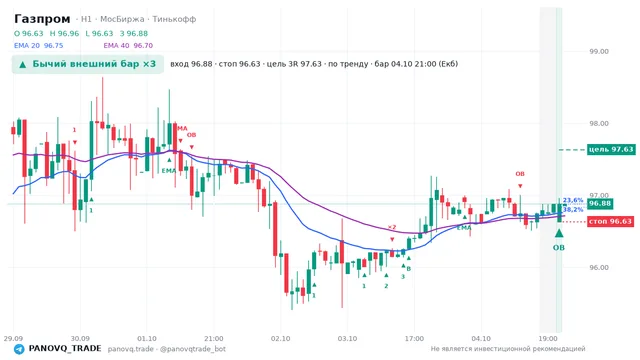Click the 'Газпром' ticker title

coord(42,19)
